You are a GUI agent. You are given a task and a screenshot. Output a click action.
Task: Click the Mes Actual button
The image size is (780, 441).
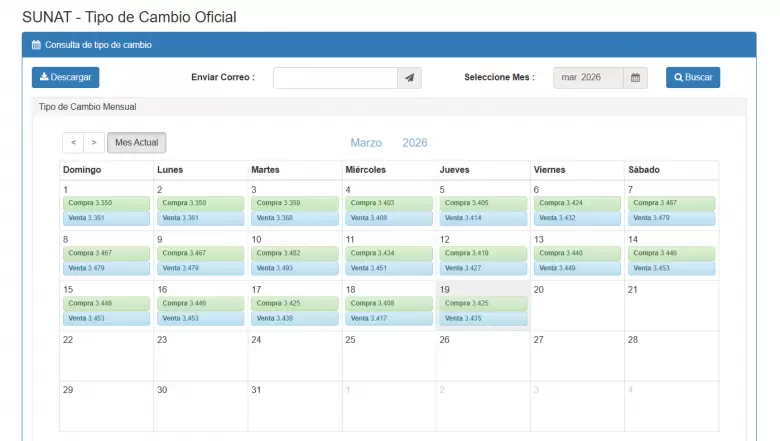point(137,143)
